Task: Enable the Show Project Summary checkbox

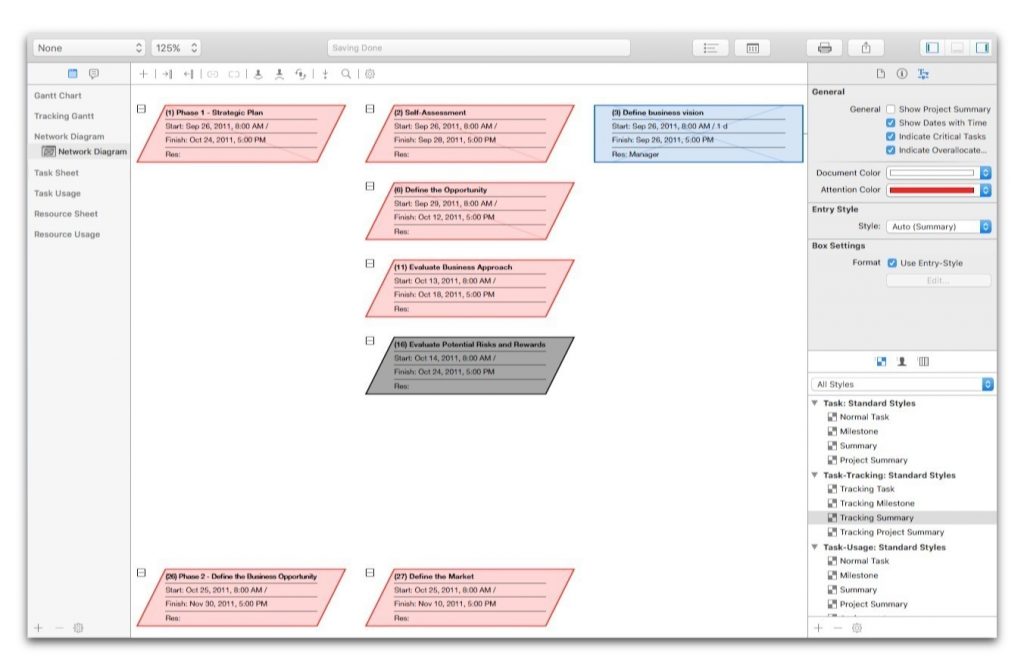Action: (x=890, y=109)
